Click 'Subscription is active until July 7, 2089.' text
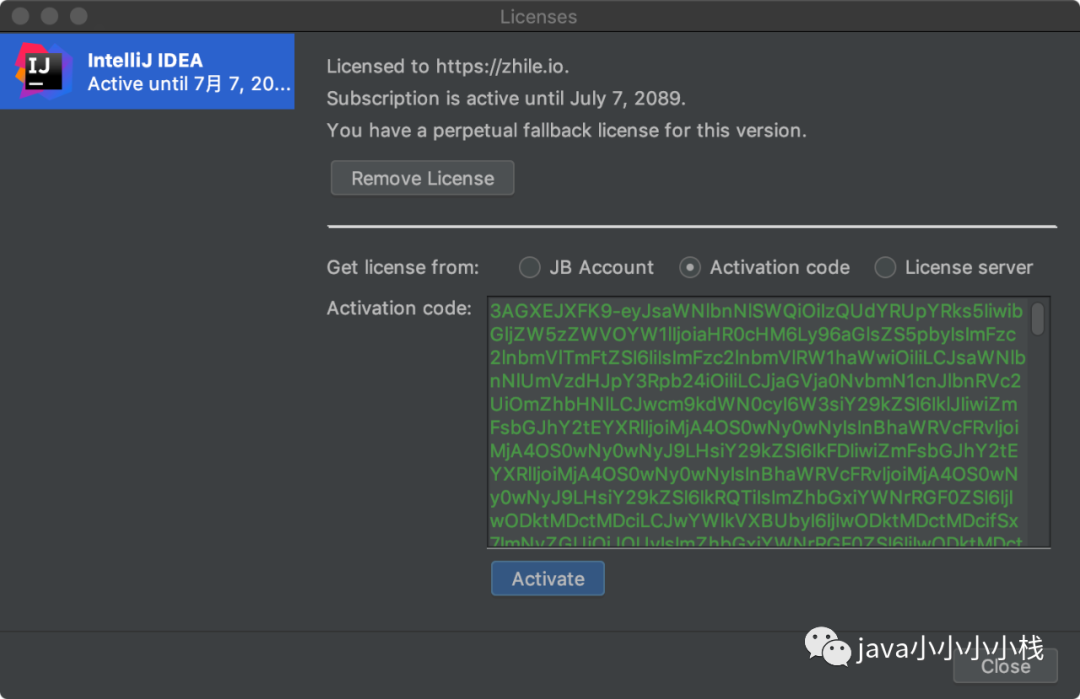Viewport: 1080px width, 699px height. pyautogui.click(x=506, y=98)
